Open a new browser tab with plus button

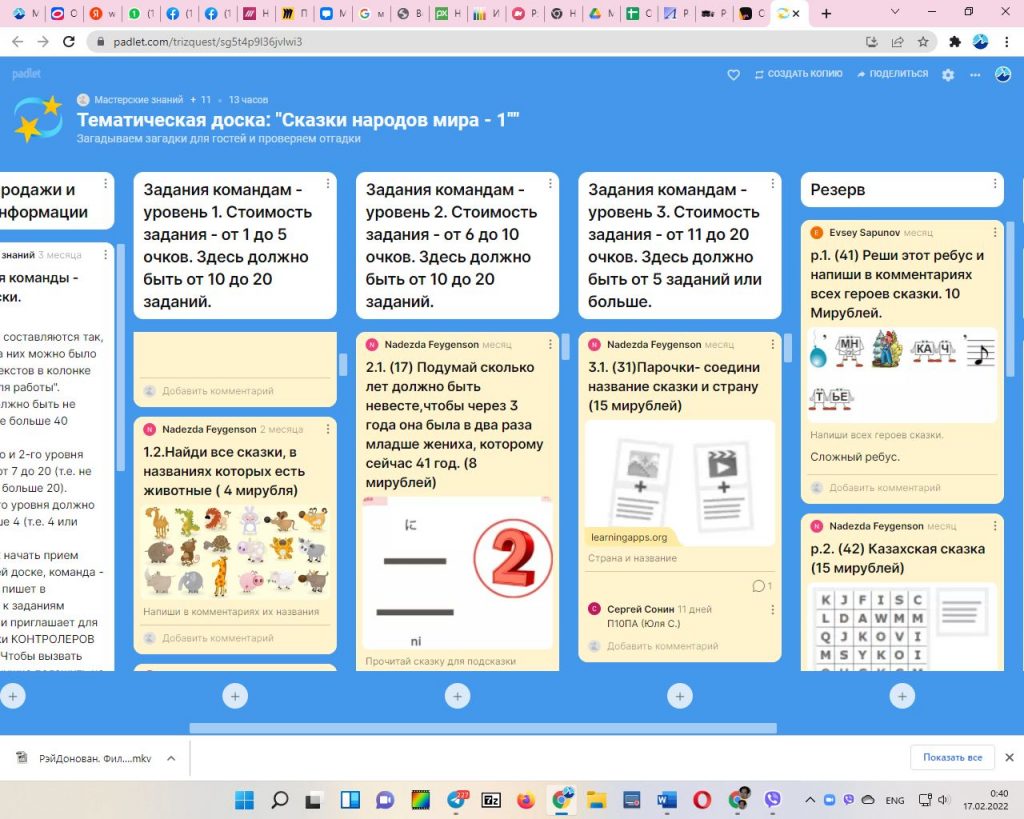coord(826,14)
